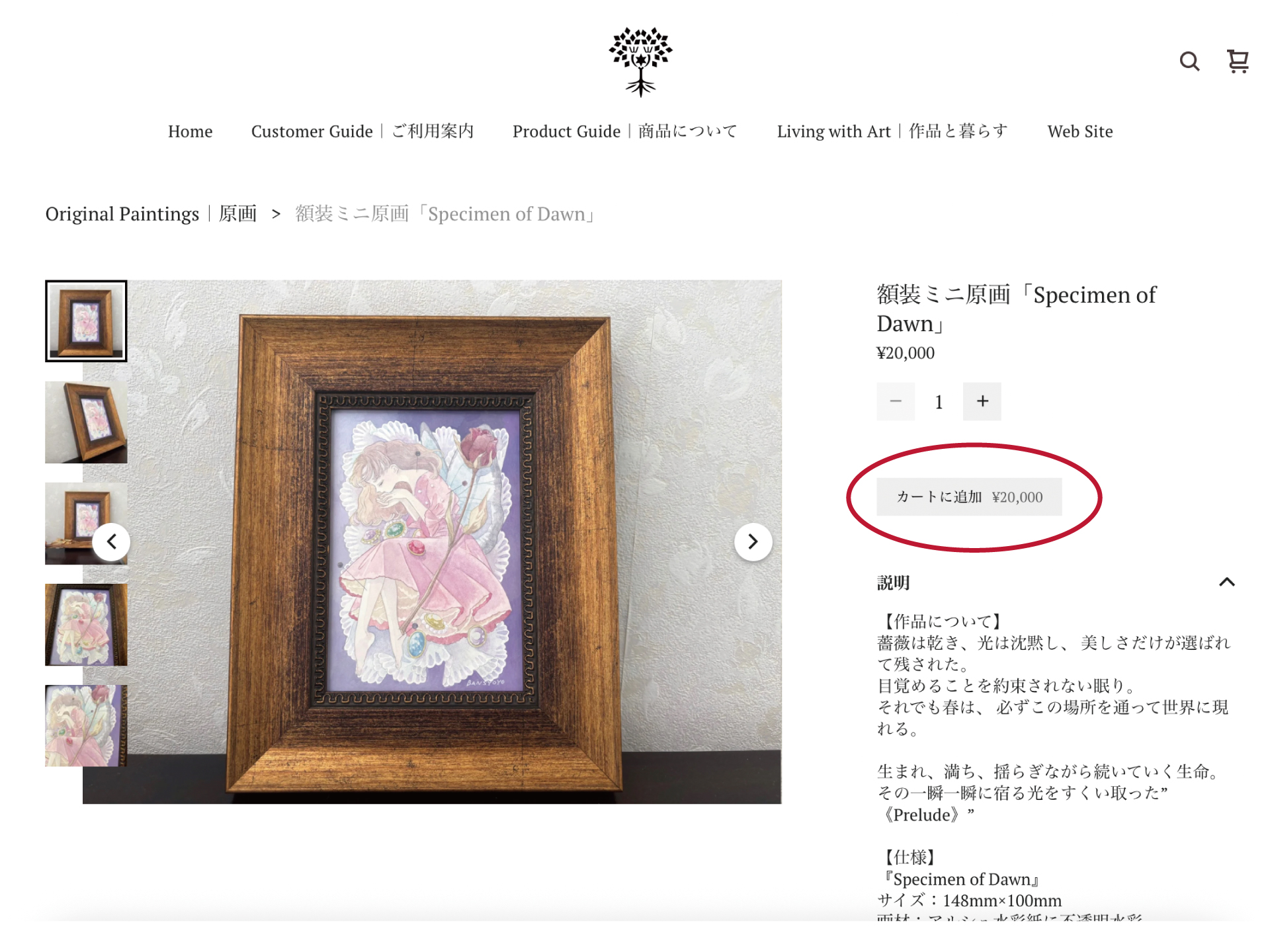Show previous product image with left arrow
The image size is (1270, 952).
pyautogui.click(x=111, y=542)
